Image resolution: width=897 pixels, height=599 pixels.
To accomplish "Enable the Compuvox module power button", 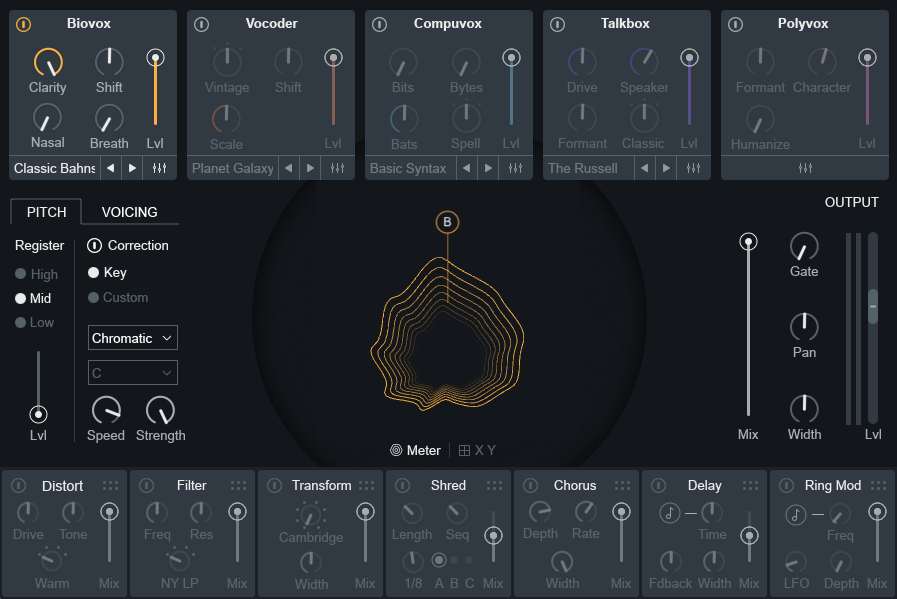I will coord(379,25).
